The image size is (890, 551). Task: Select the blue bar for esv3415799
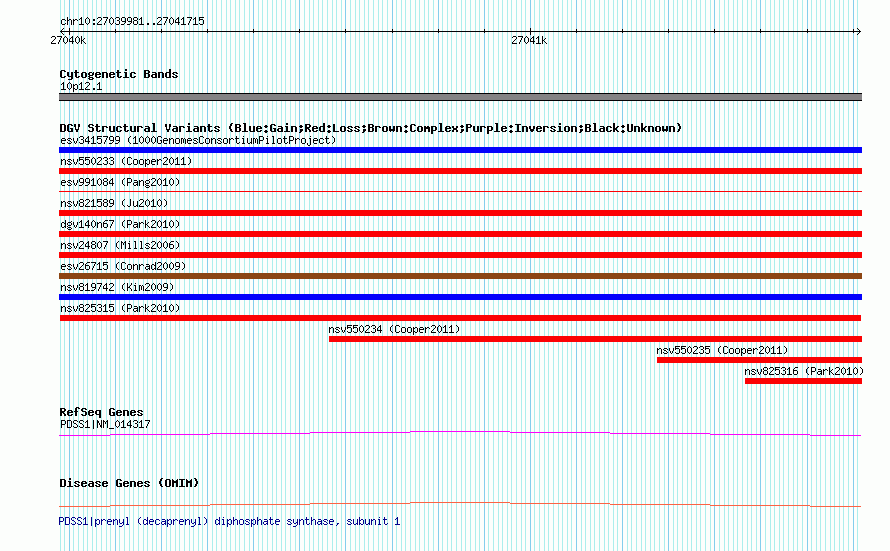460,150
